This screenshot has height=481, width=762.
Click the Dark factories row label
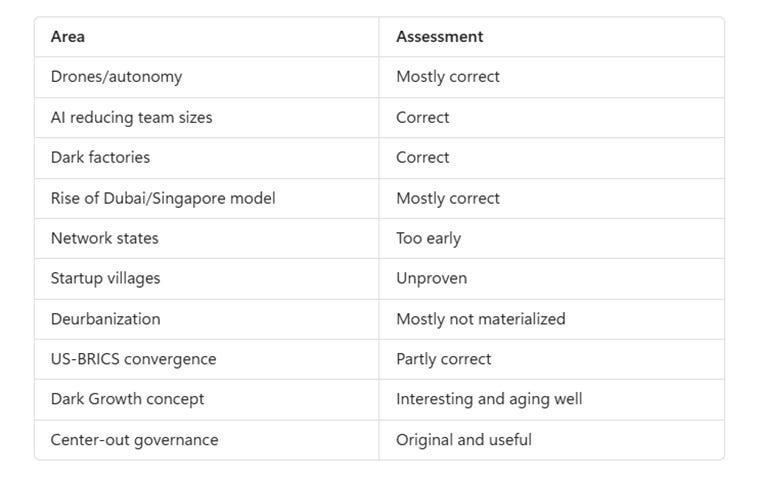click(101, 157)
